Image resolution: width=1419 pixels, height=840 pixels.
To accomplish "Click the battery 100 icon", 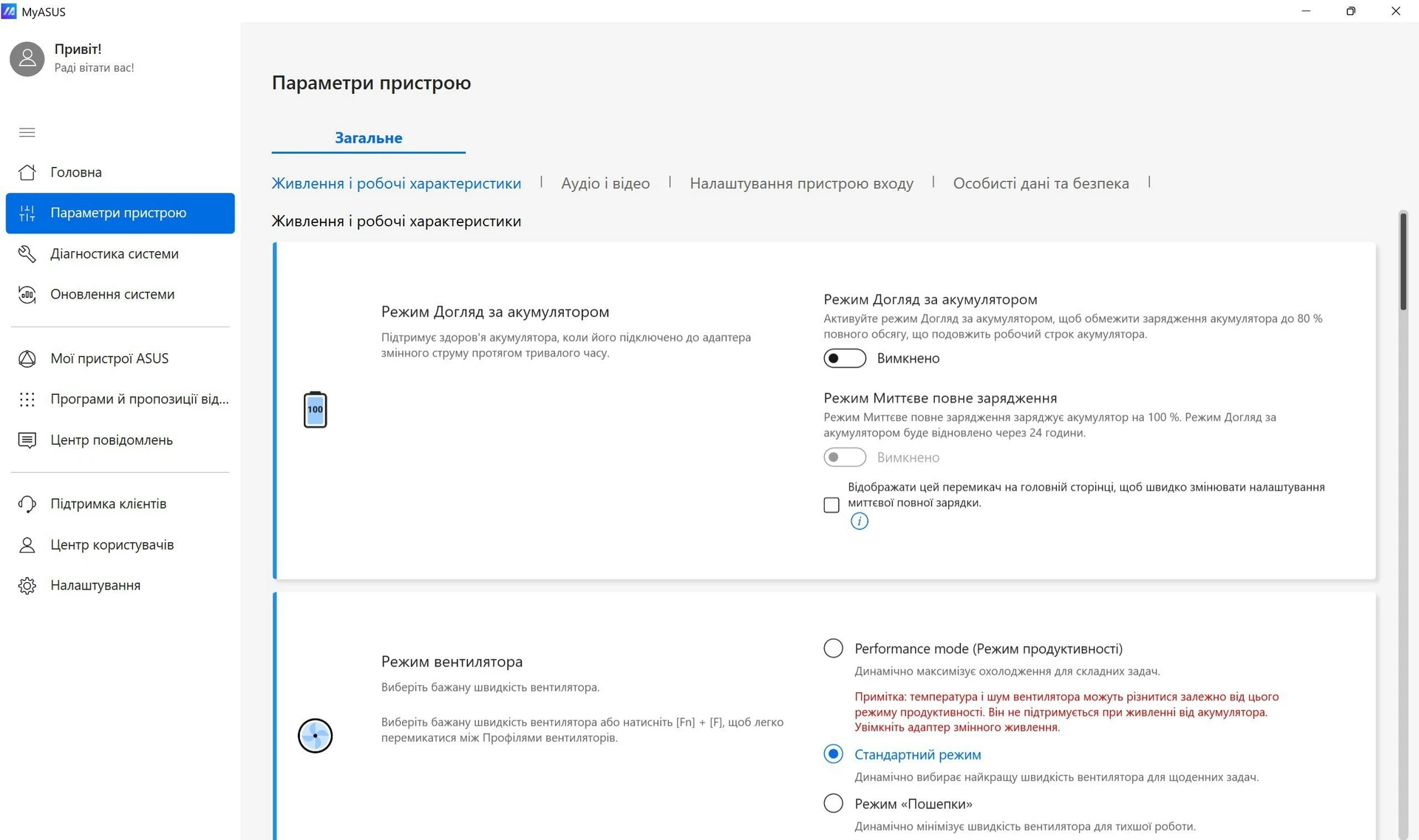I will [x=316, y=410].
